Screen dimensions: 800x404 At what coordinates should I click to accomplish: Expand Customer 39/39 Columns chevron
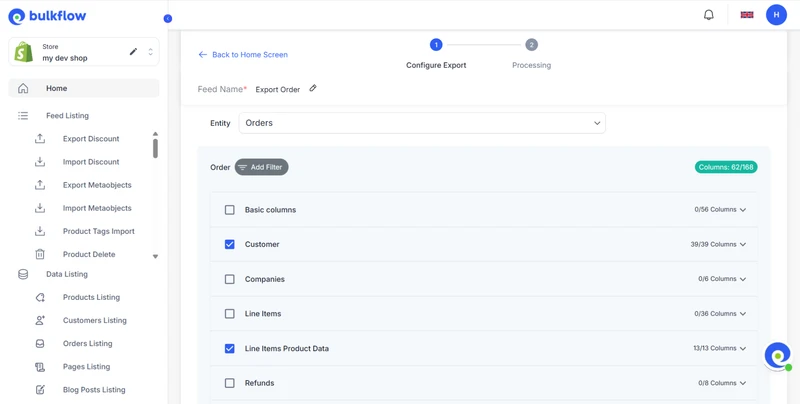coord(743,244)
